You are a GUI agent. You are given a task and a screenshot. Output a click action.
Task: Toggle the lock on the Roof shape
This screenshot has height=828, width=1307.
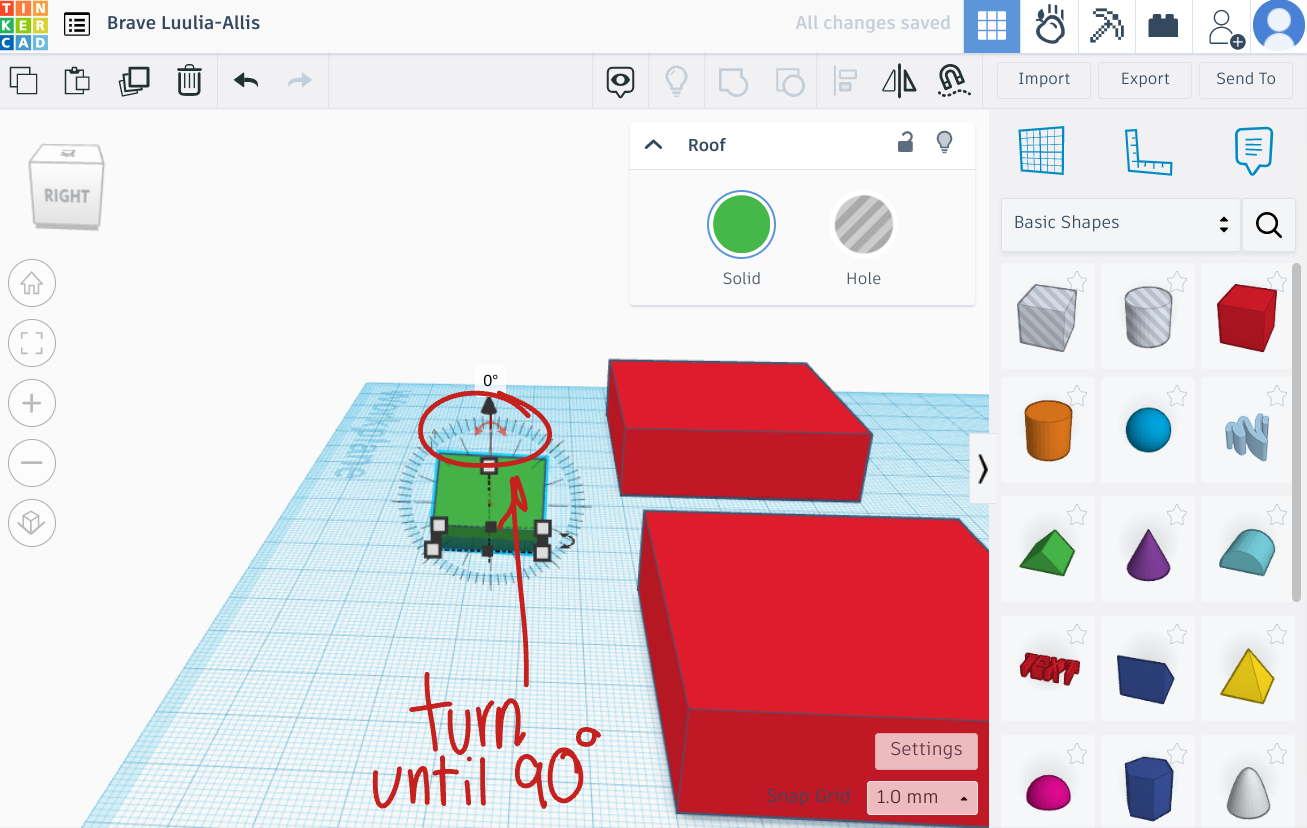click(x=905, y=143)
